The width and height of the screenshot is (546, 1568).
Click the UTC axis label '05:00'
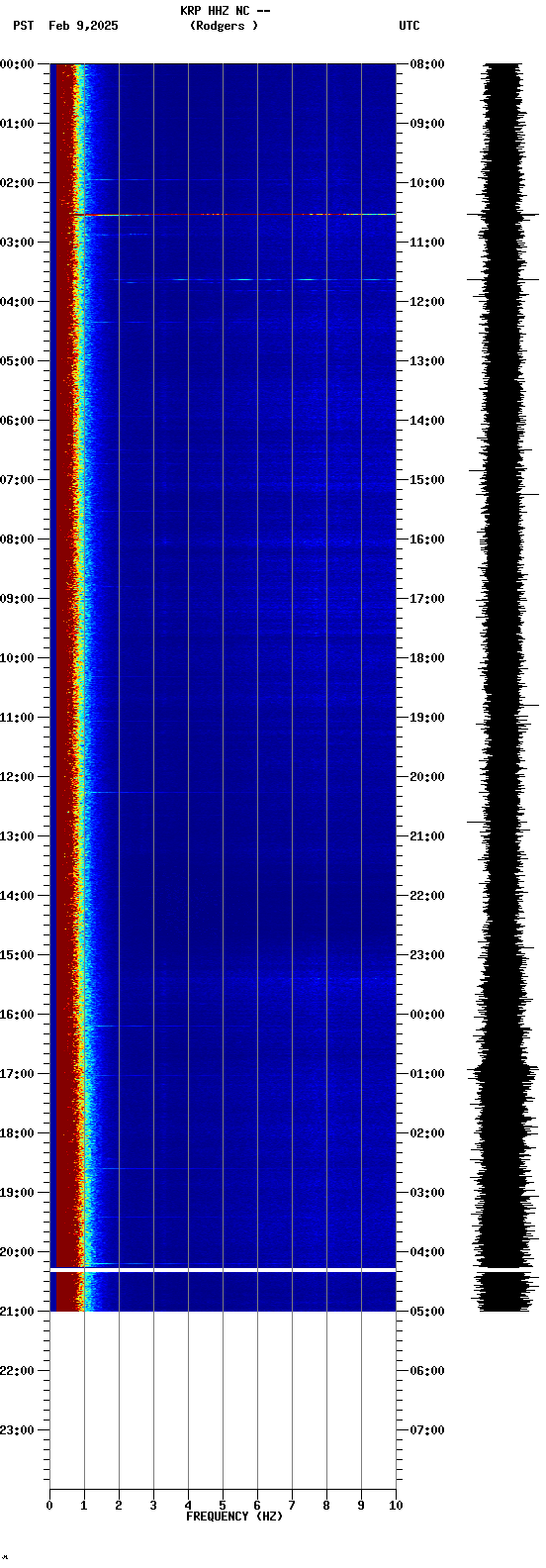(x=427, y=1312)
